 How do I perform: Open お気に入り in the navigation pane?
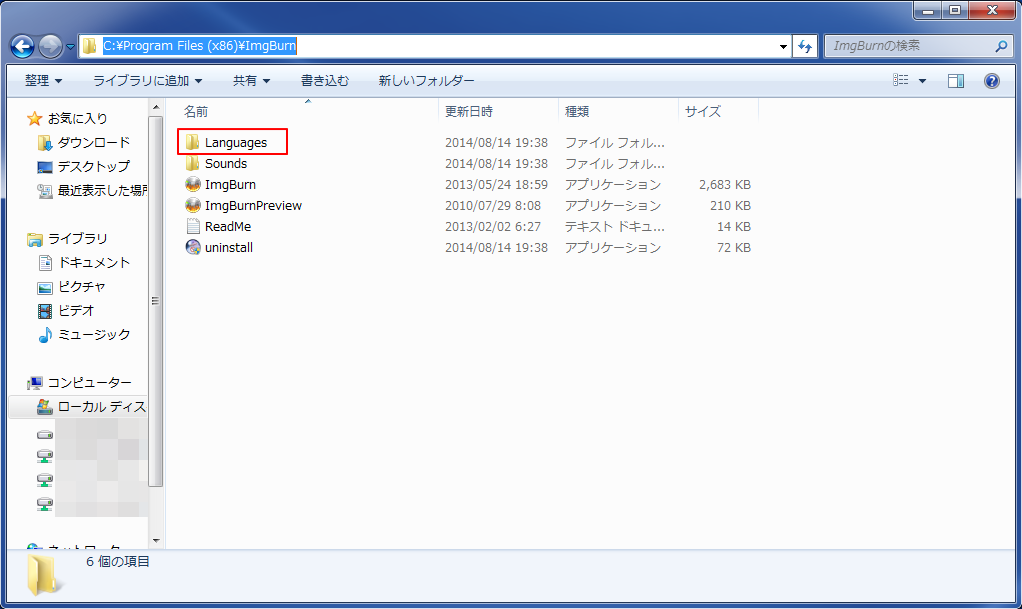78,118
